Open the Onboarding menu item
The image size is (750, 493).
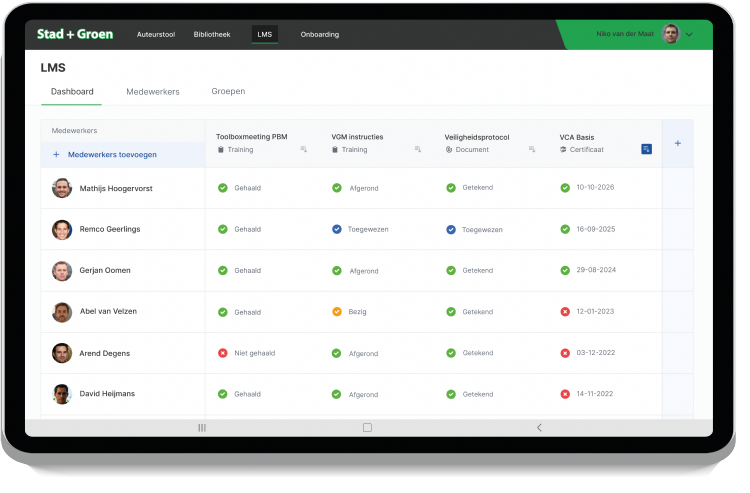pyautogui.click(x=320, y=34)
